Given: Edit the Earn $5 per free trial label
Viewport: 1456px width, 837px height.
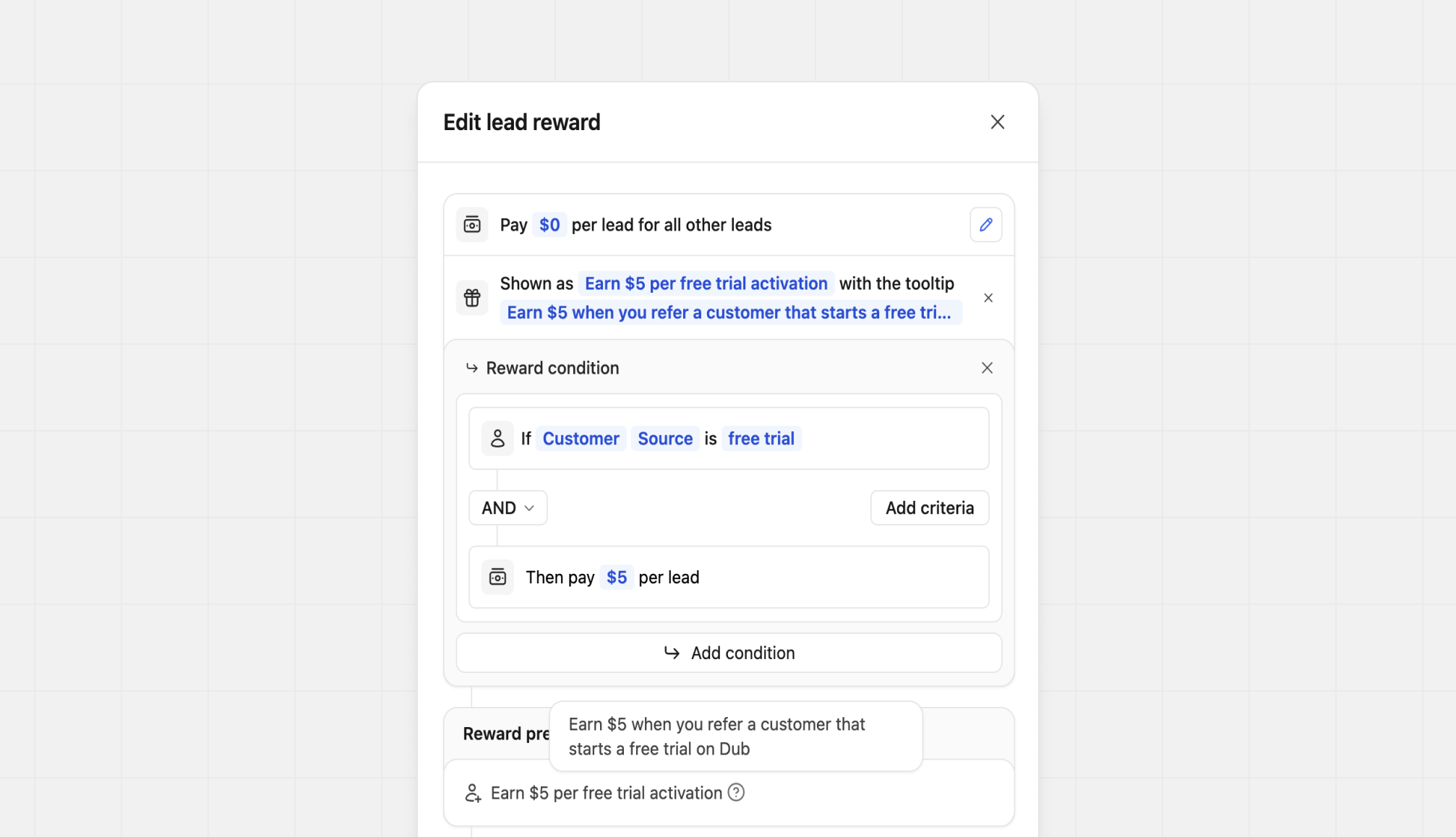Looking at the screenshot, I should click(706, 283).
